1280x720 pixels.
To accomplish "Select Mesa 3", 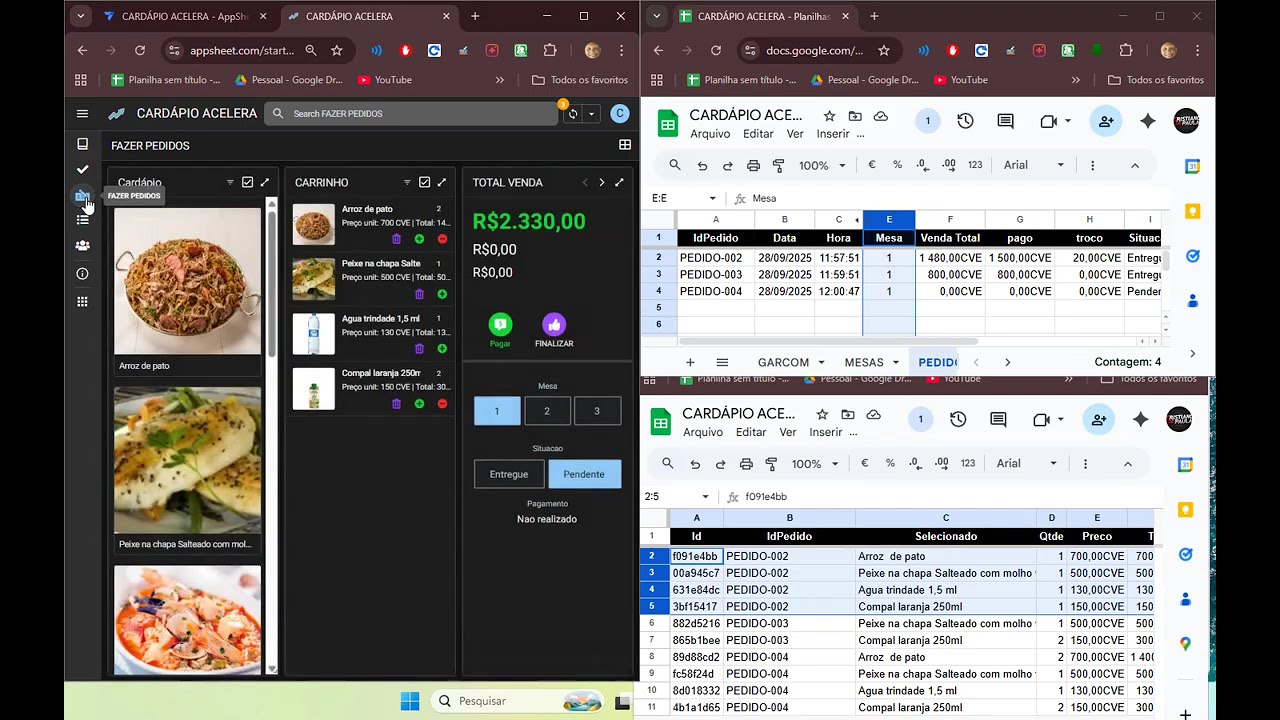I will pyautogui.click(x=597, y=411).
